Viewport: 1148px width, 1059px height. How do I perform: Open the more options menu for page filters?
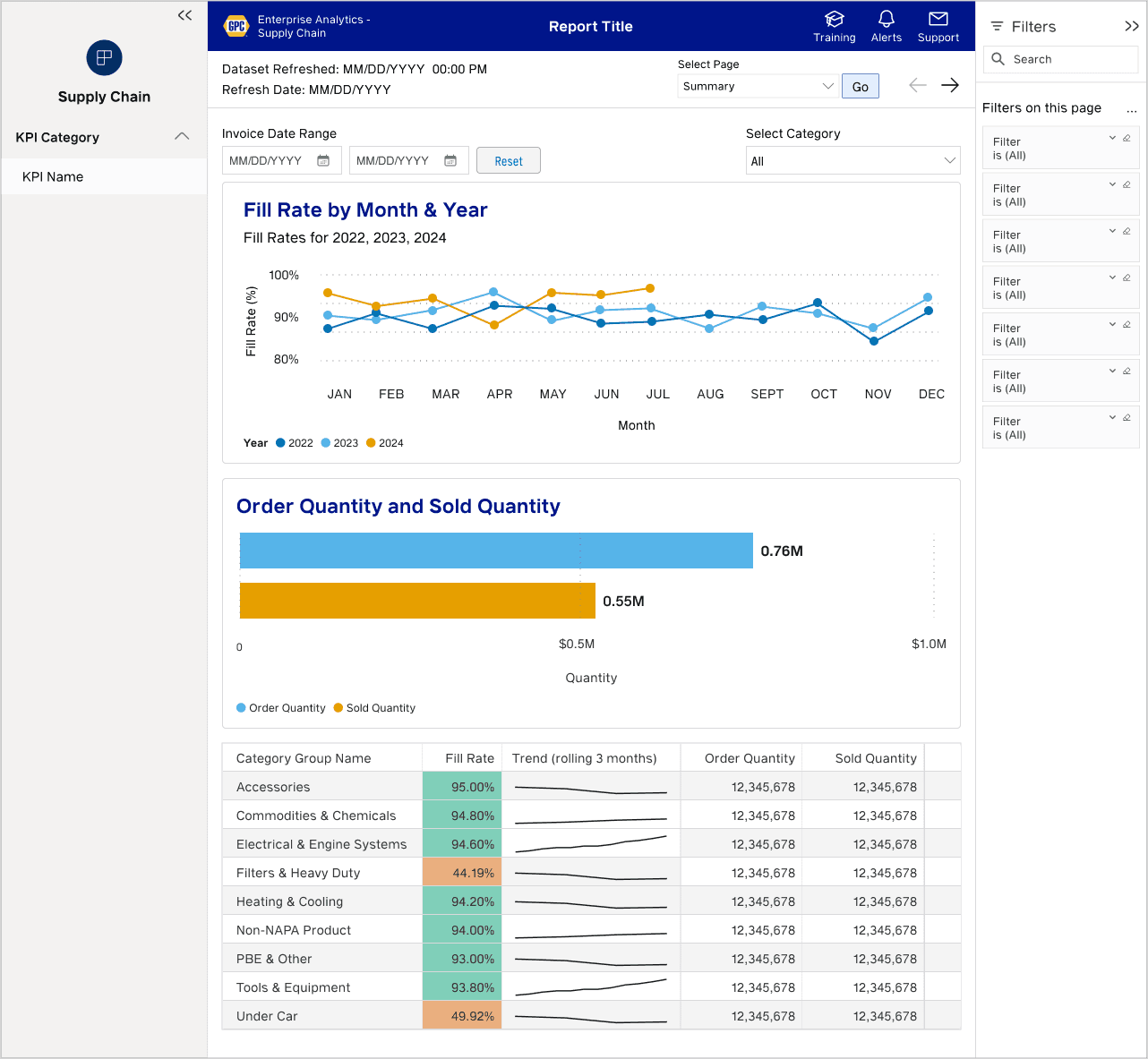(1131, 109)
